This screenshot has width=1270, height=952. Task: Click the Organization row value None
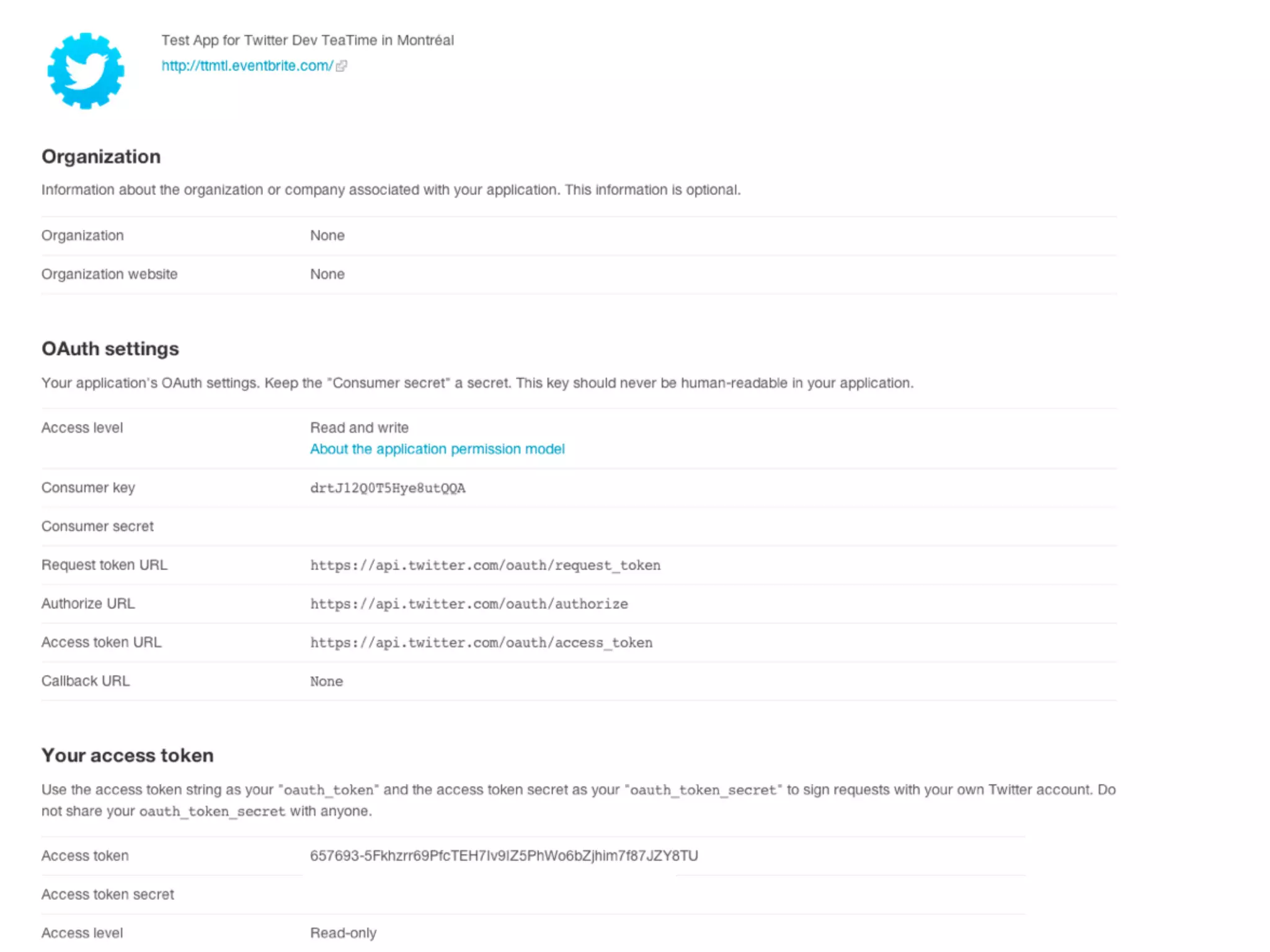(327, 236)
